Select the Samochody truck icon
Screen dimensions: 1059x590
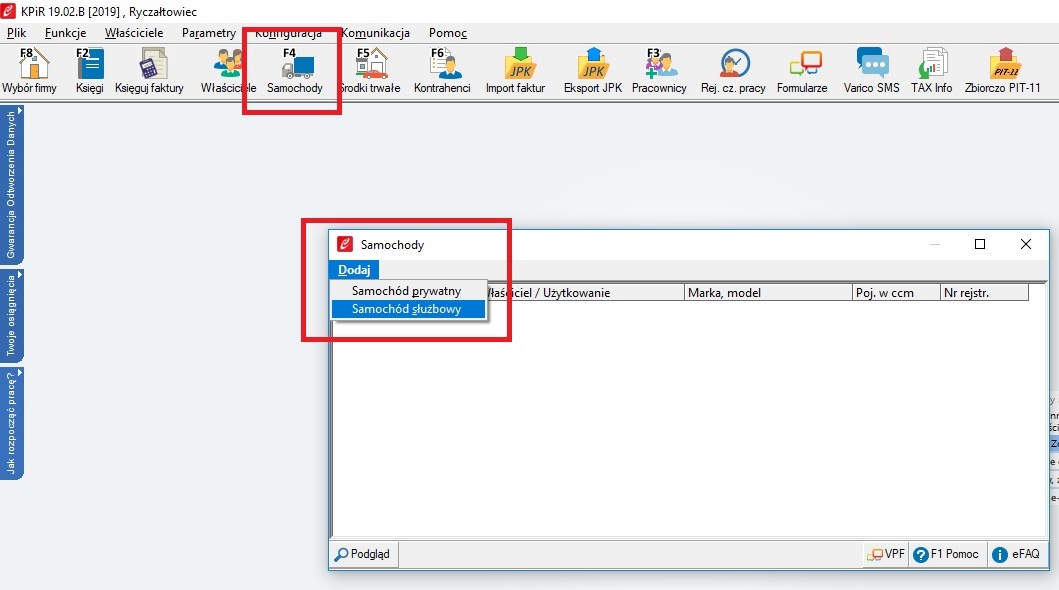point(295,71)
